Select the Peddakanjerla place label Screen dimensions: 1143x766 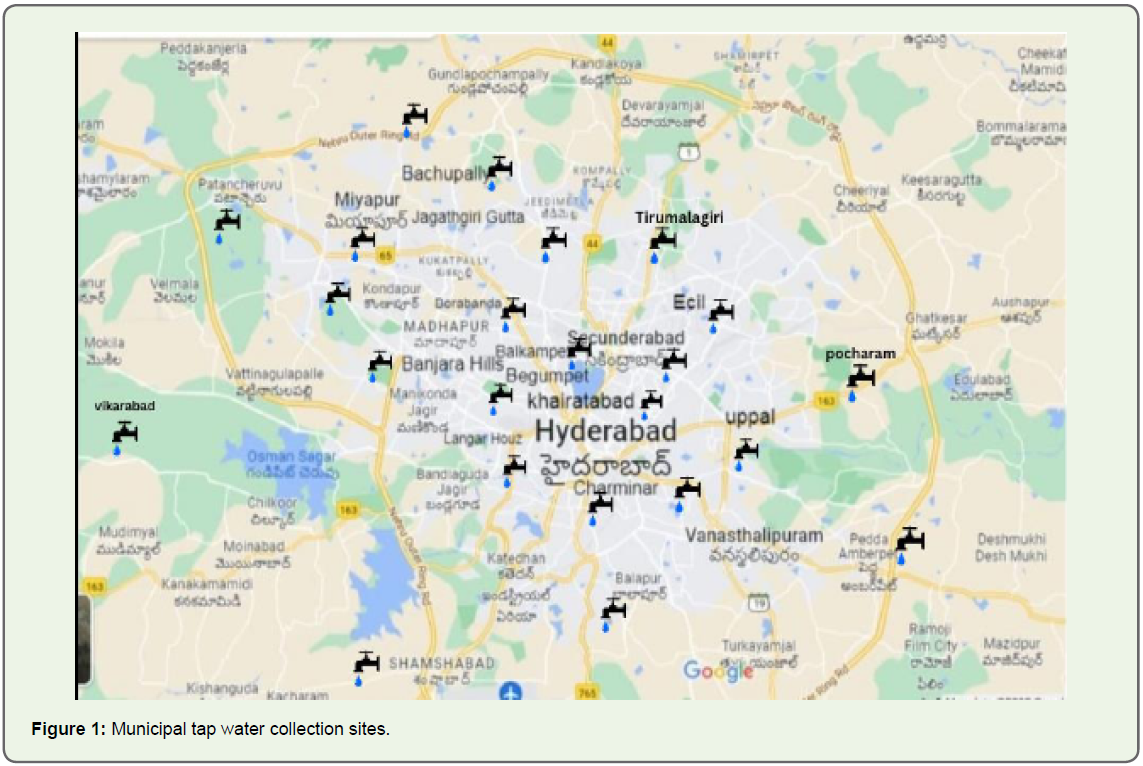tap(203, 48)
